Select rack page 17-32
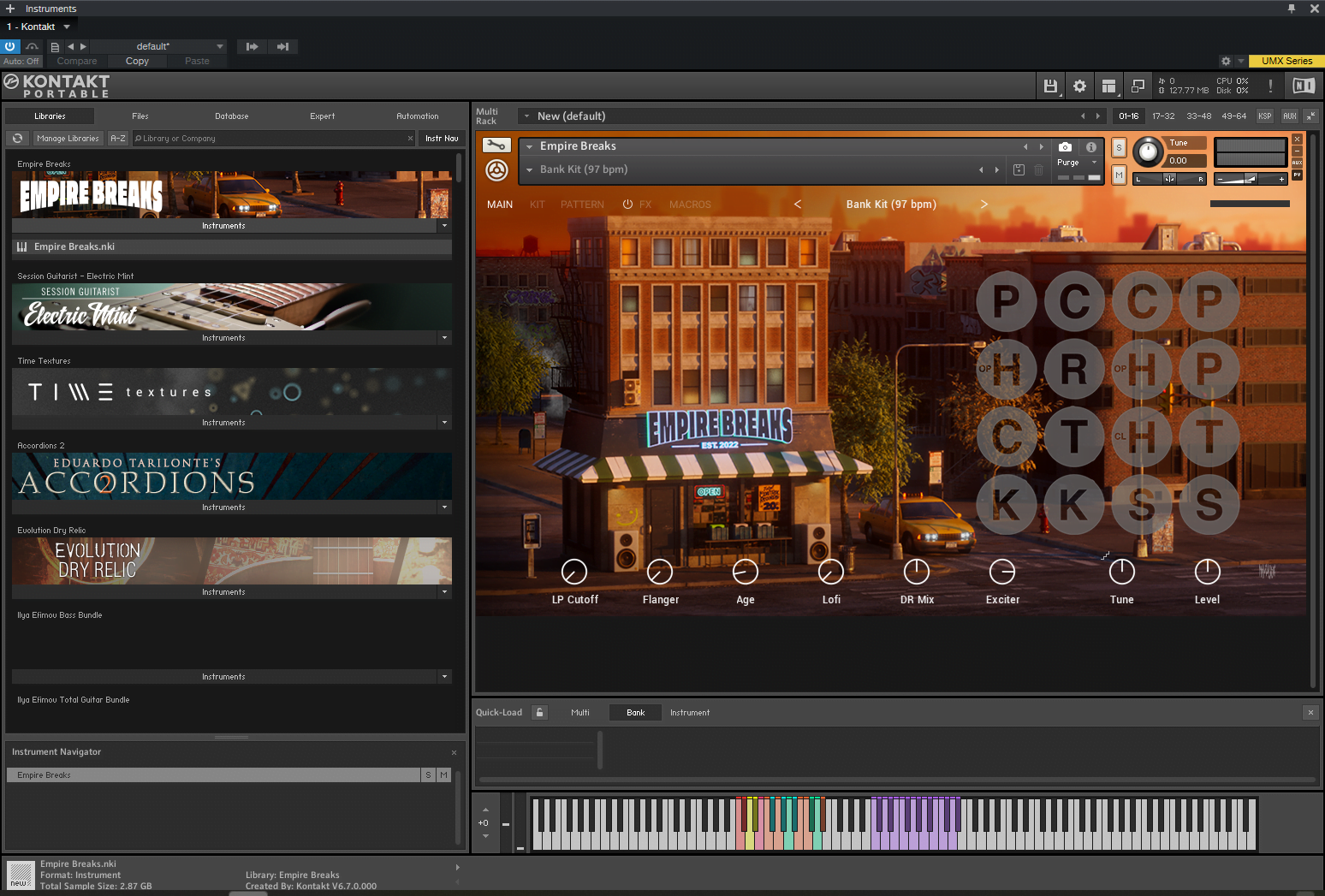The height and width of the screenshot is (896, 1325). pos(1163,116)
